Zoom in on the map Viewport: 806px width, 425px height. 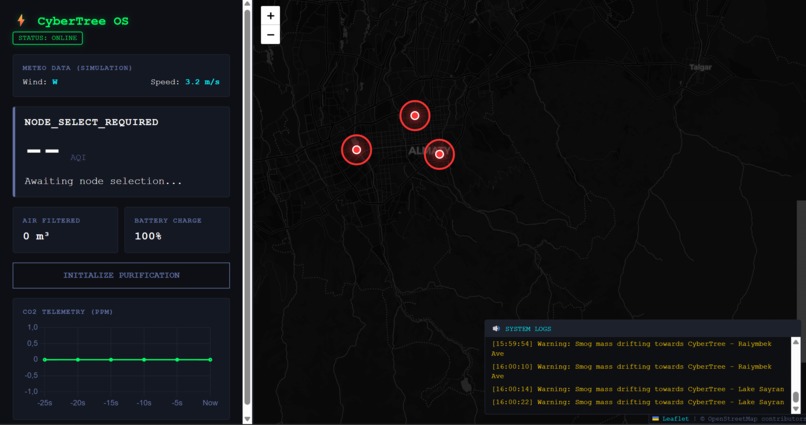pyautogui.click(x=270, y=15)
